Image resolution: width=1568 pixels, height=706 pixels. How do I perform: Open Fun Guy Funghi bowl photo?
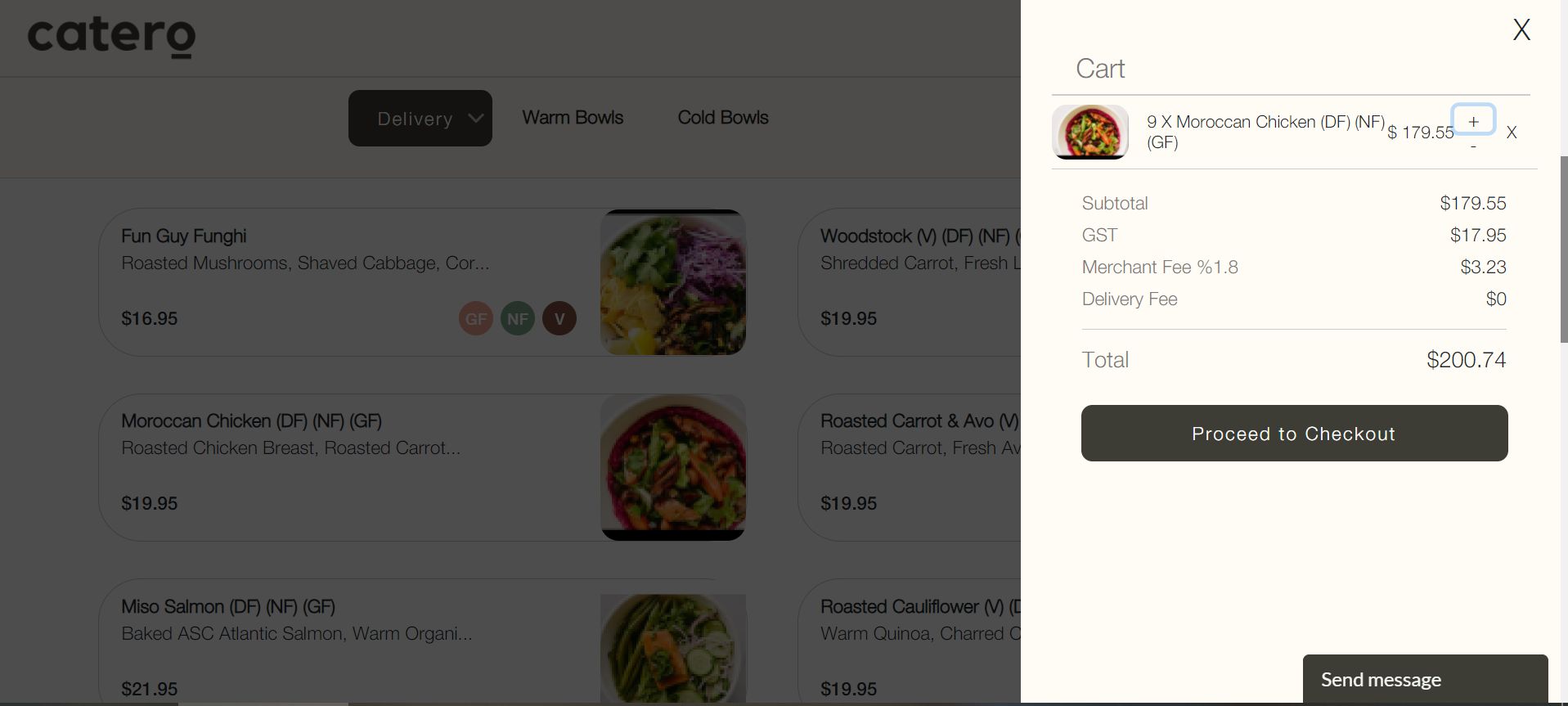[x=672, y=282]
